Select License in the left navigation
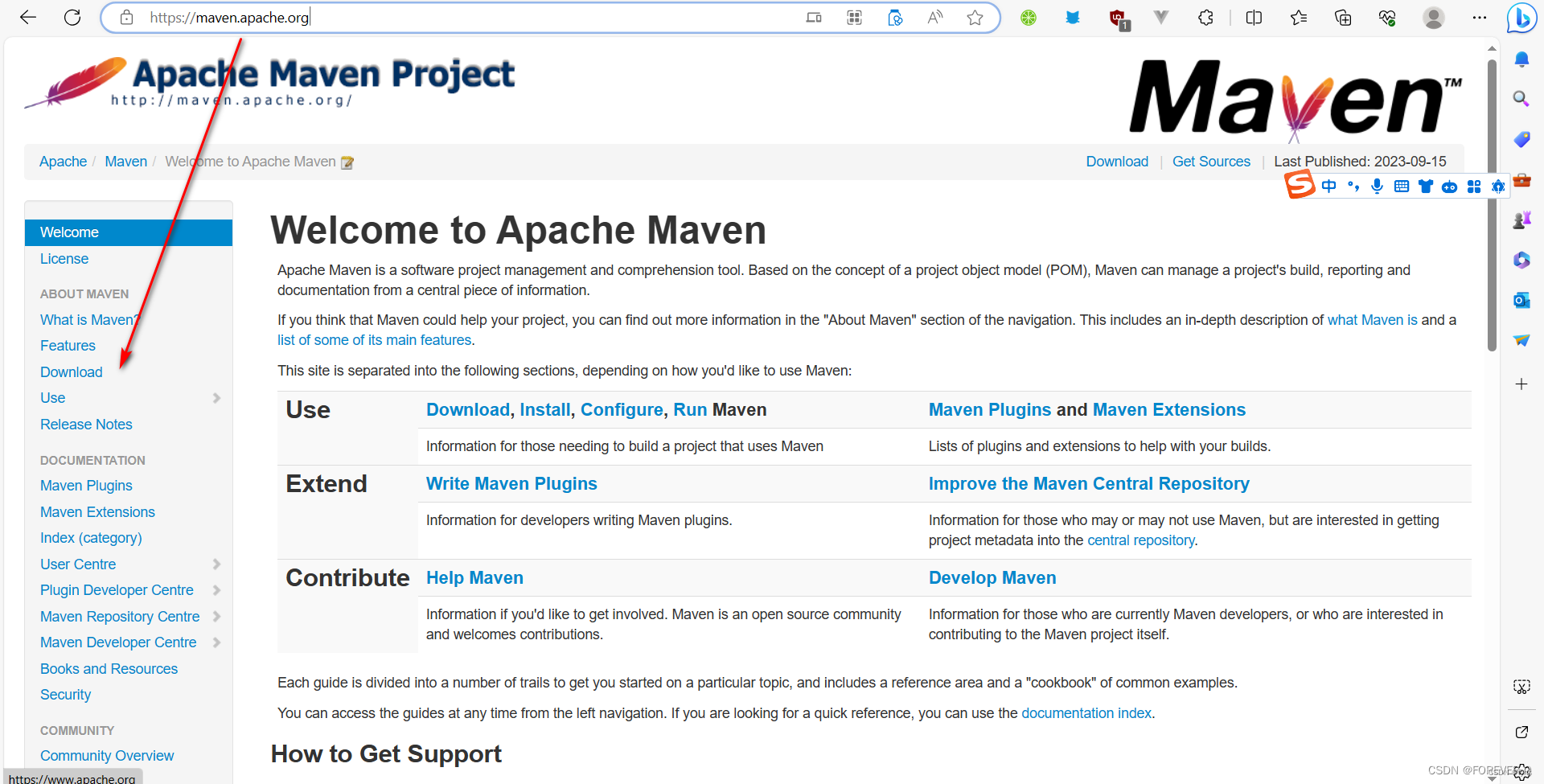Screen dimensions: 1544x784 pos(64,258)
